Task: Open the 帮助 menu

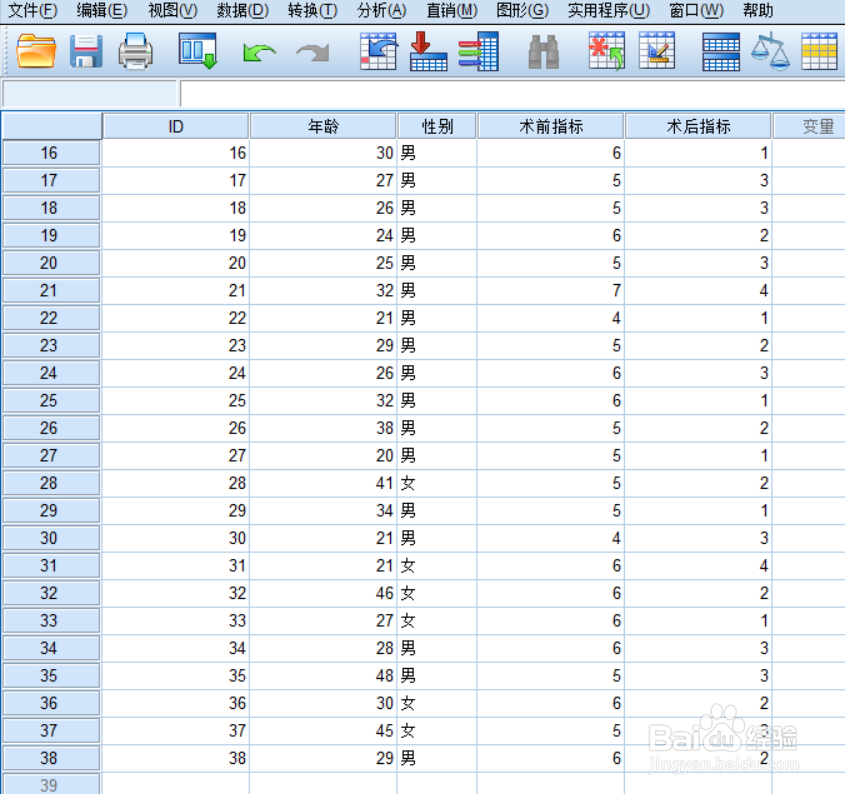Action: pos(758,10)
